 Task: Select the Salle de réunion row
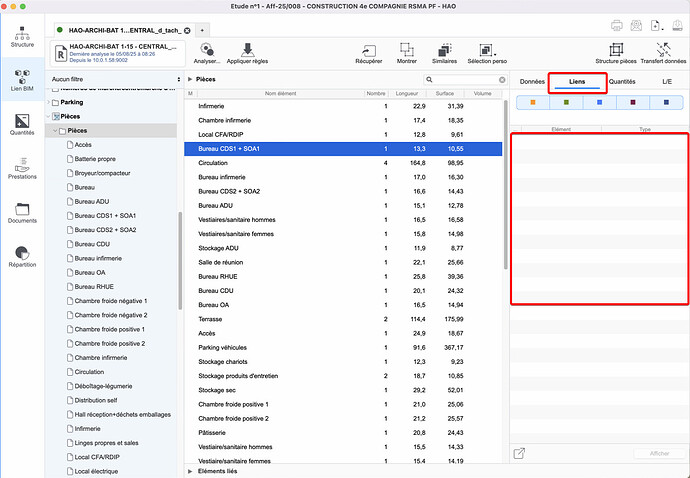[x=343, y=262]
